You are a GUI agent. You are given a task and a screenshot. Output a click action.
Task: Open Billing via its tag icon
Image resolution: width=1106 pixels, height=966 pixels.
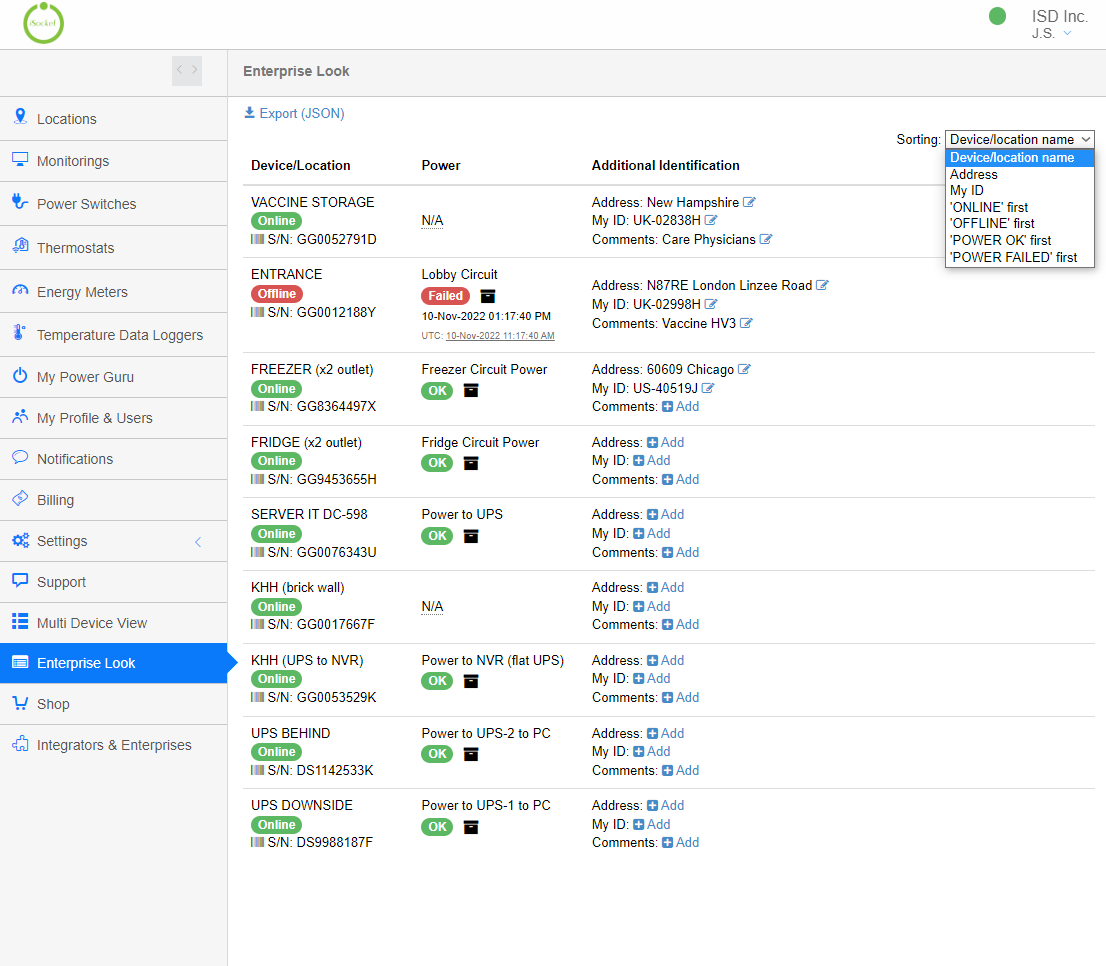pos(20,498)
